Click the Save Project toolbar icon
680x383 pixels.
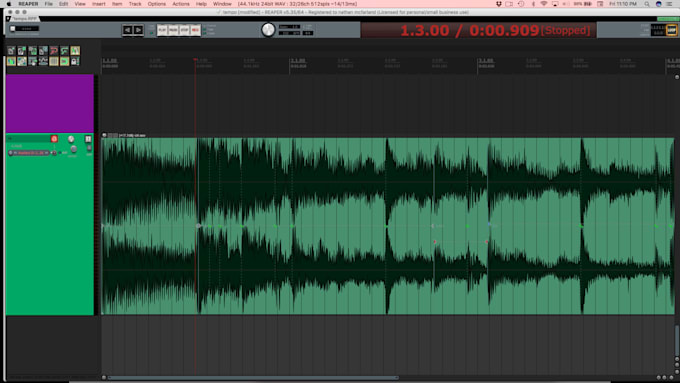(x=33, y=51)
